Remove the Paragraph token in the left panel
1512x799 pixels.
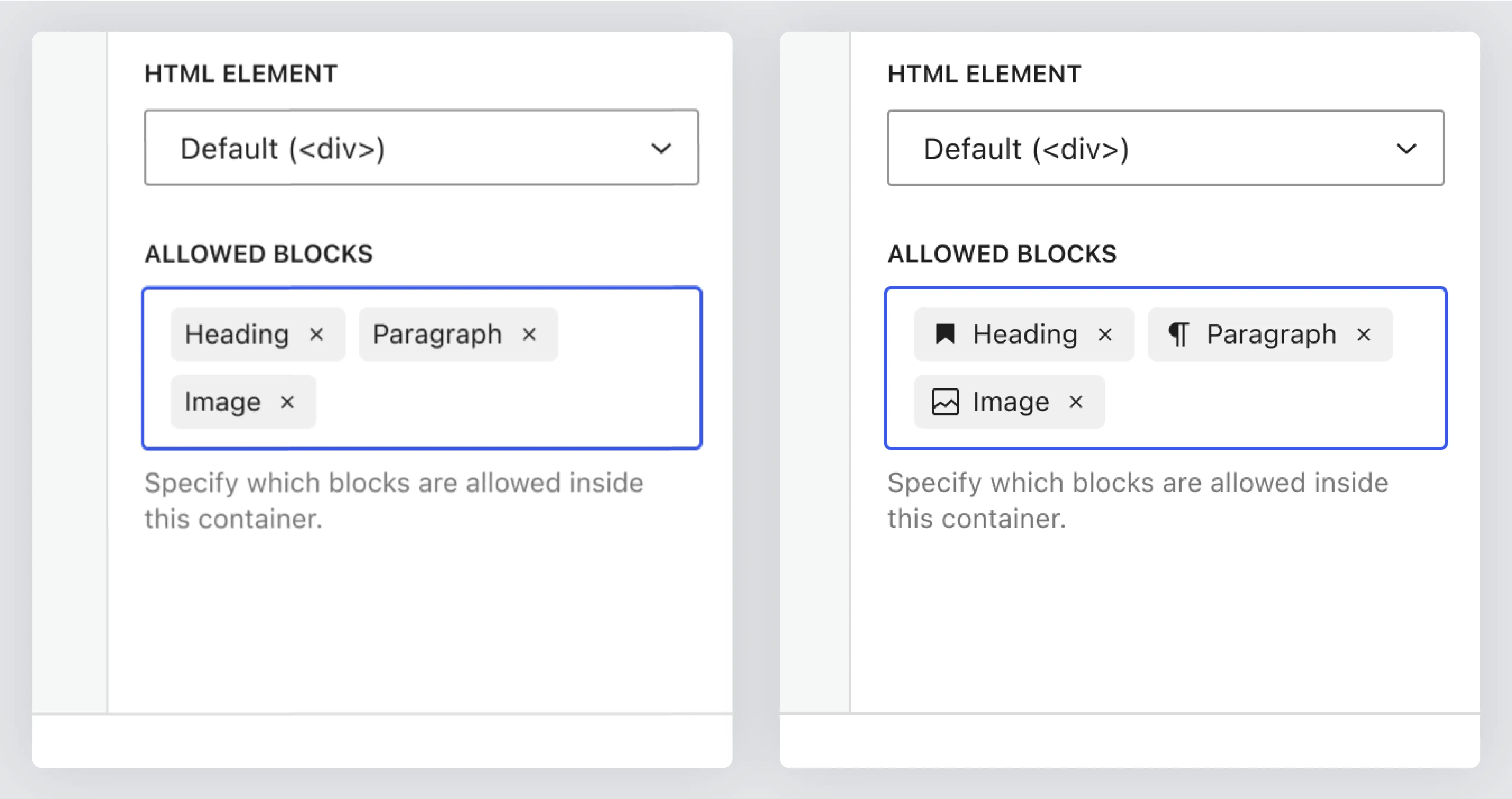(x=529, y=335)
